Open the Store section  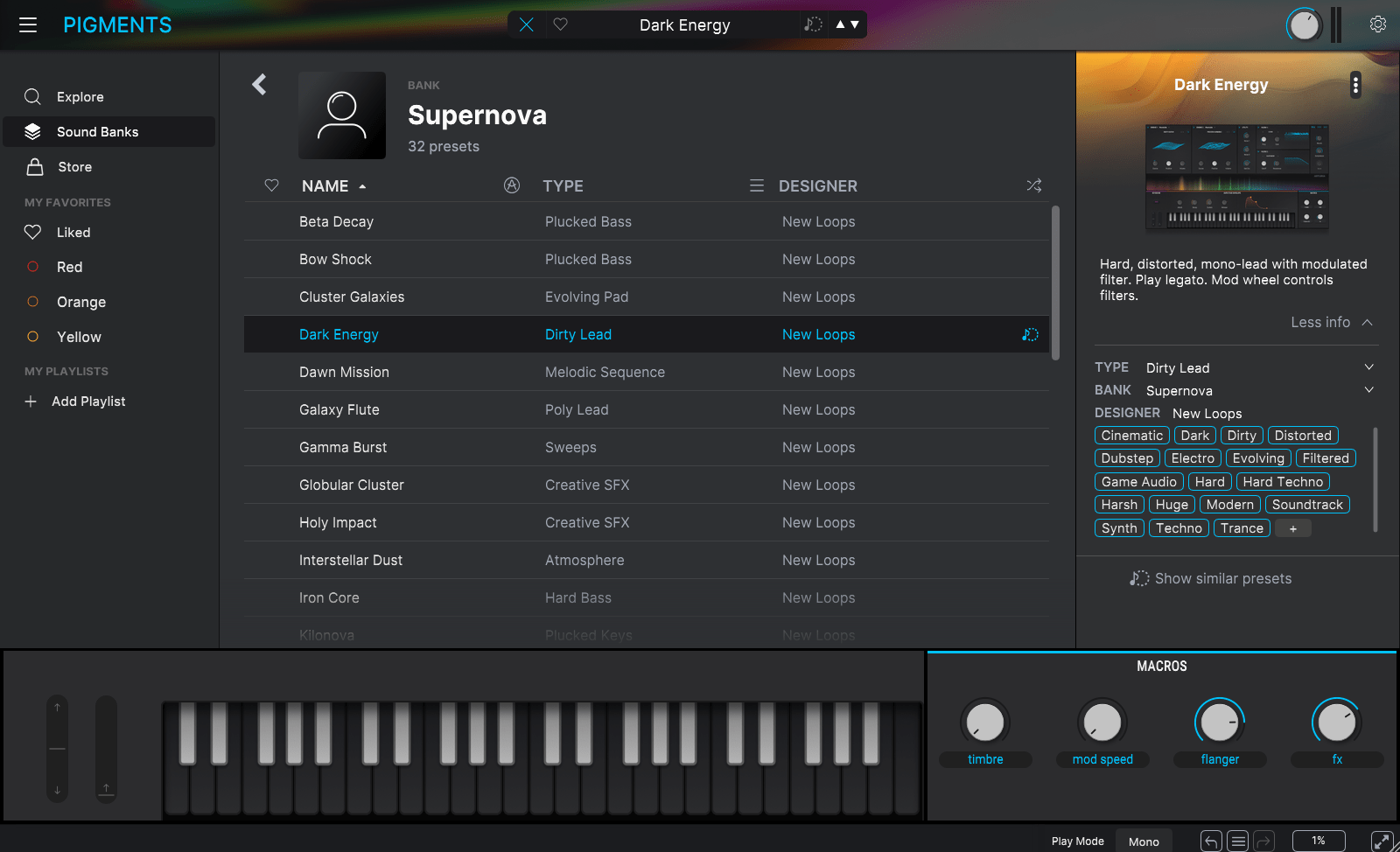point(74,167)
